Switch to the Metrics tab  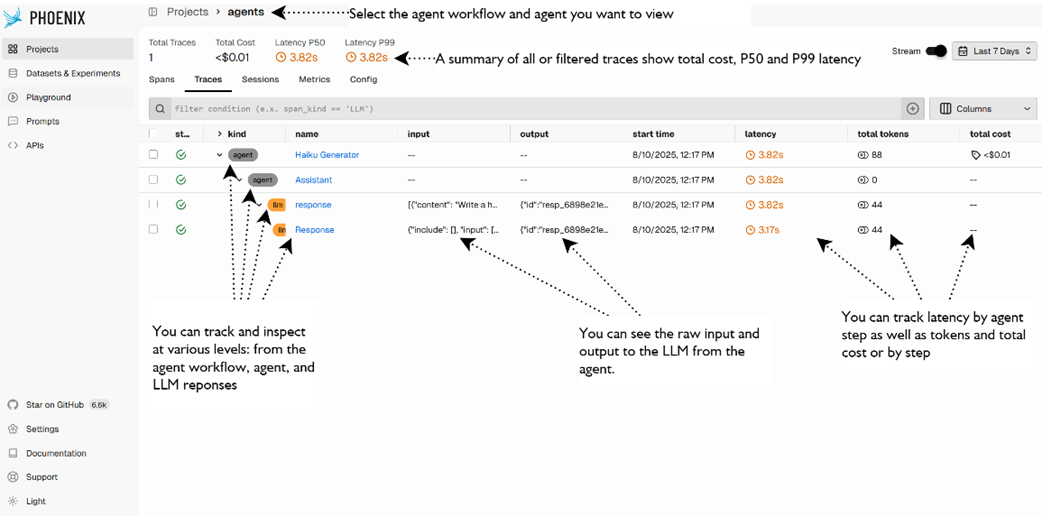(x=314, y=79)
